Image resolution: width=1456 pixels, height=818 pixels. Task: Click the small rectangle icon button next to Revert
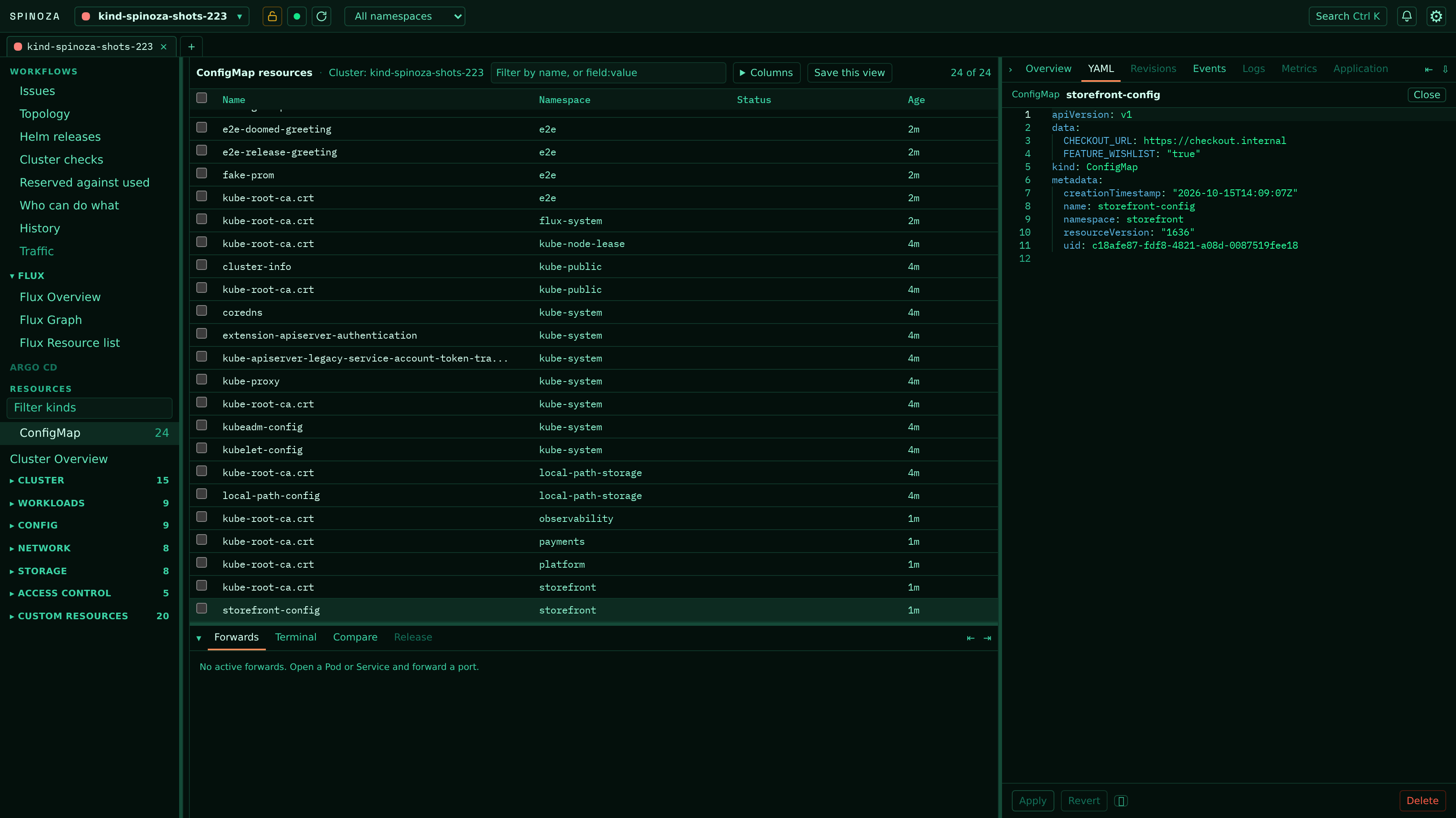tap(1121, 800)
